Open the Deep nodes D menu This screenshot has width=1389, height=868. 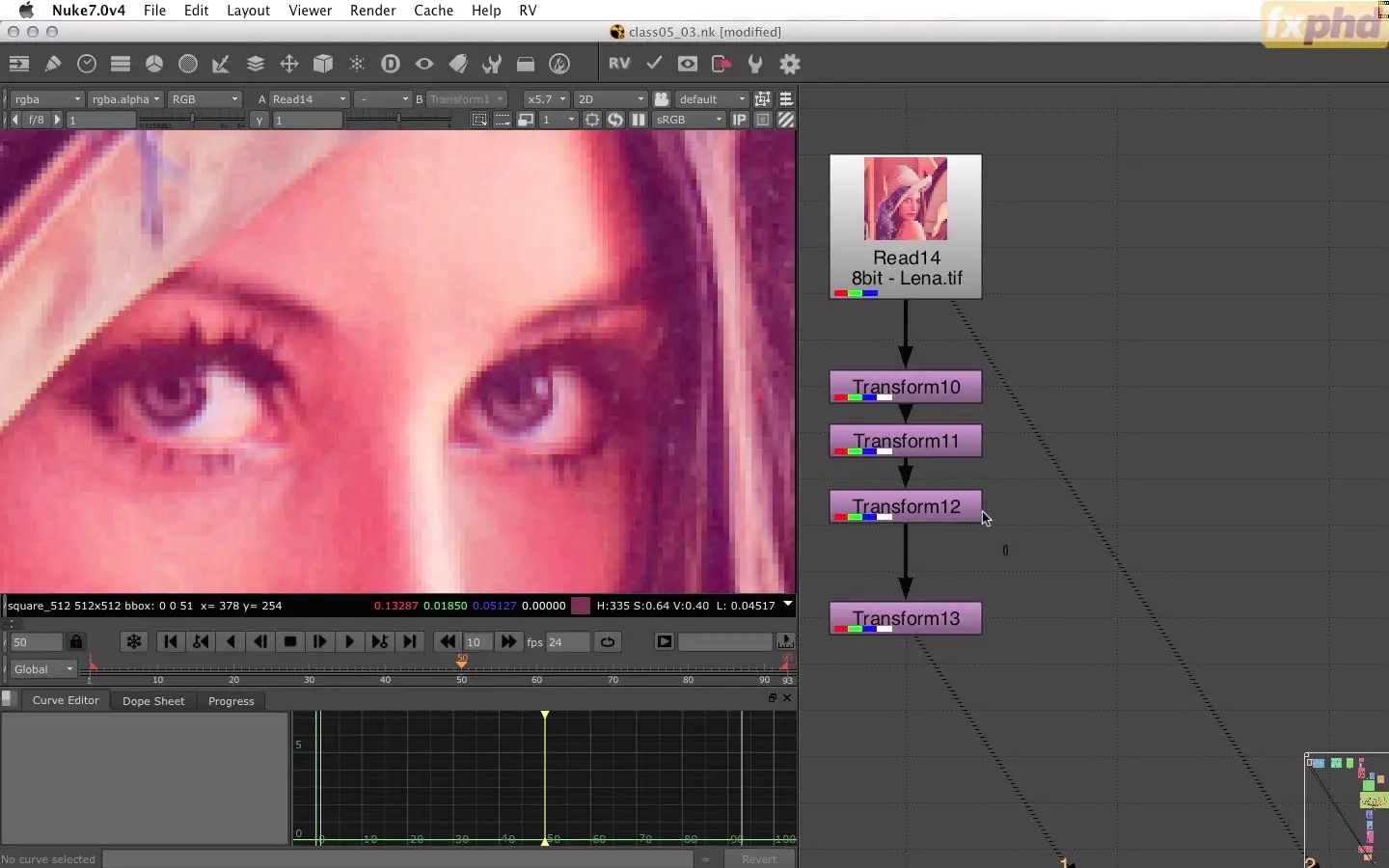click(391, 64)
